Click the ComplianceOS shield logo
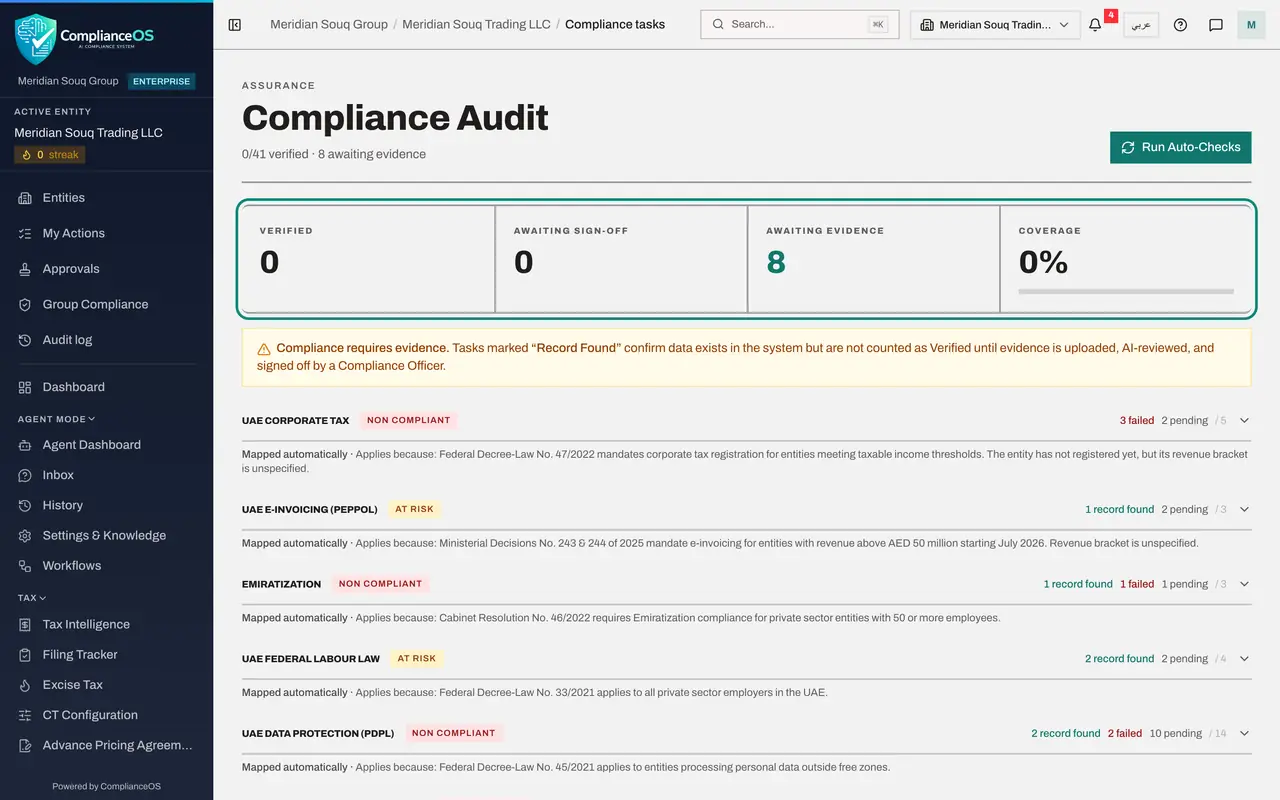The width and height of the screenshot is (1280, 800). click(x=35, y=38)
